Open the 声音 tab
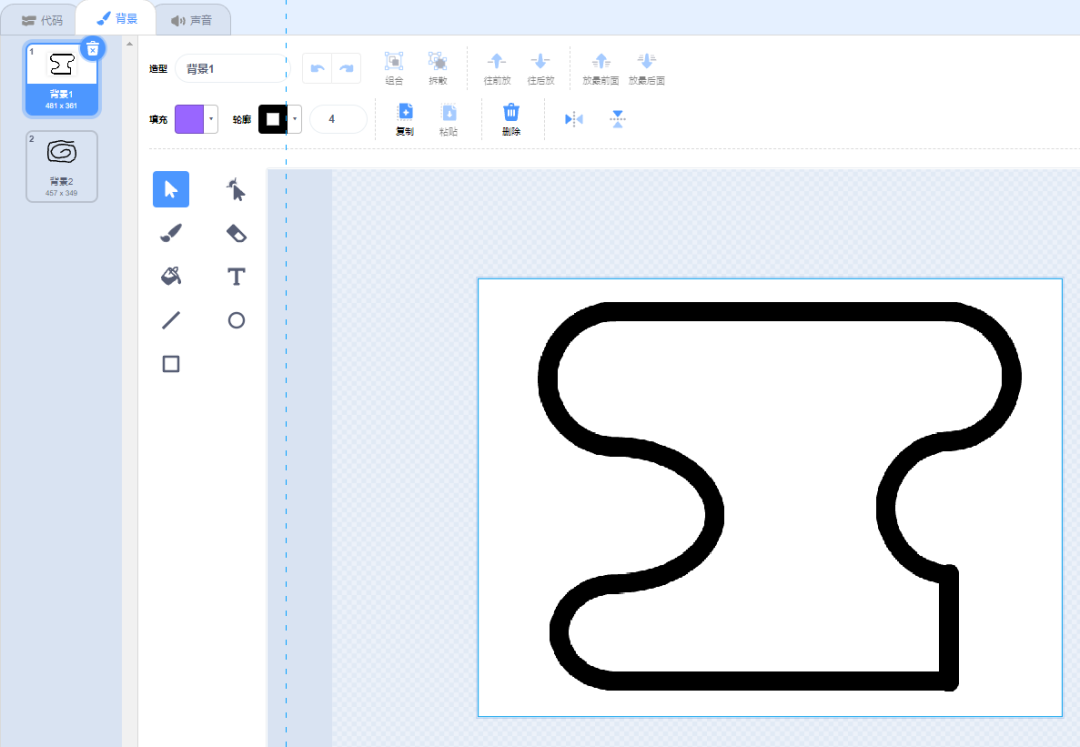Viewport: 1080px width, 747px height. (192, 19)
